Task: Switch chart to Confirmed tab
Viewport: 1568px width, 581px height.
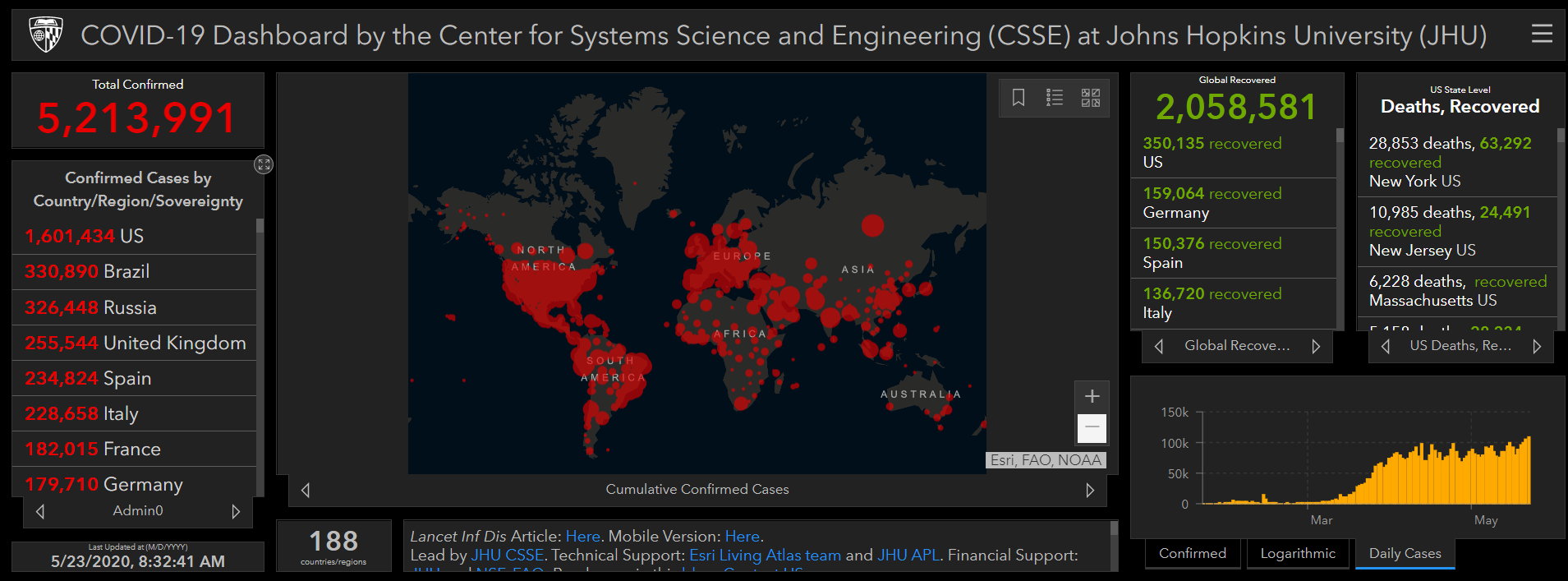Action: [1193, 554]
